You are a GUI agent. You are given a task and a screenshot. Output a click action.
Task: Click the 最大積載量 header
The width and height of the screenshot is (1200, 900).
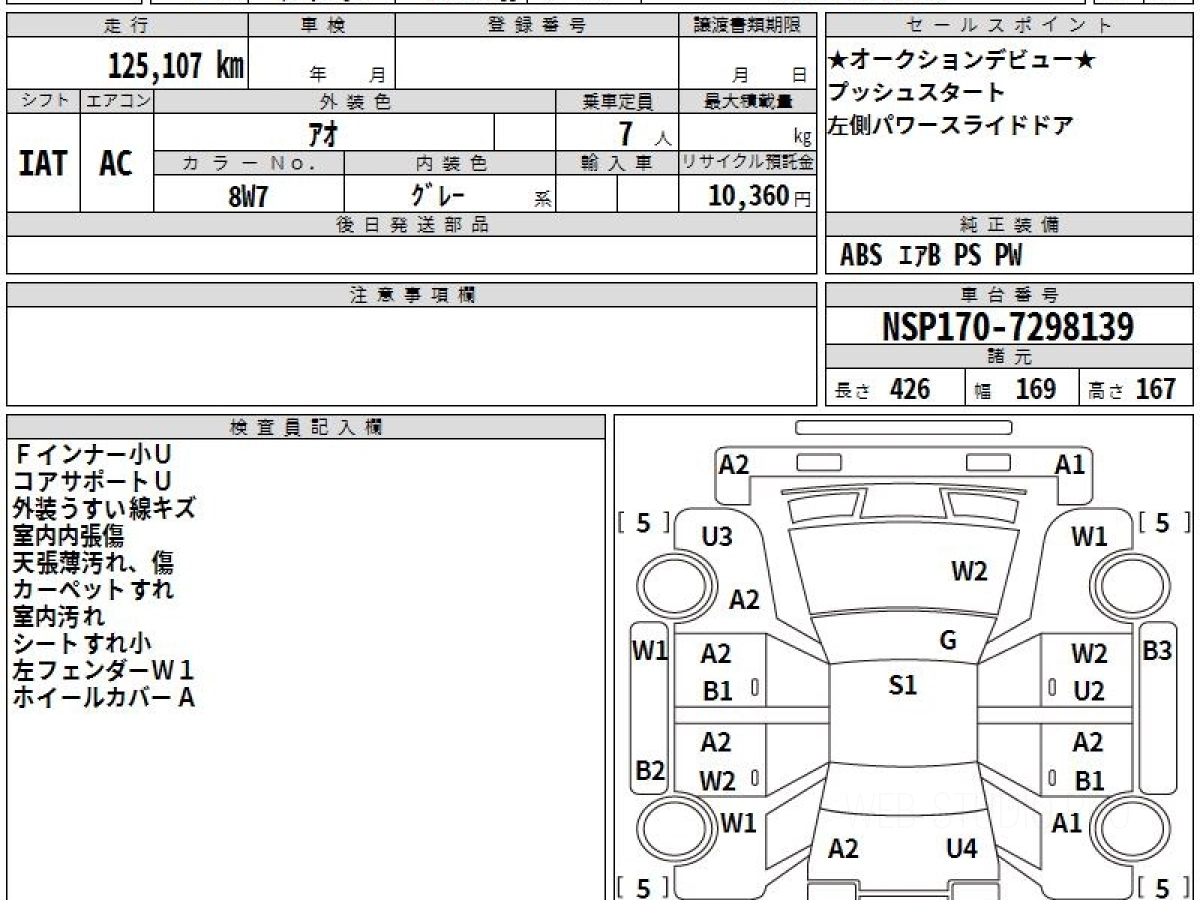[x=748, y=101]
